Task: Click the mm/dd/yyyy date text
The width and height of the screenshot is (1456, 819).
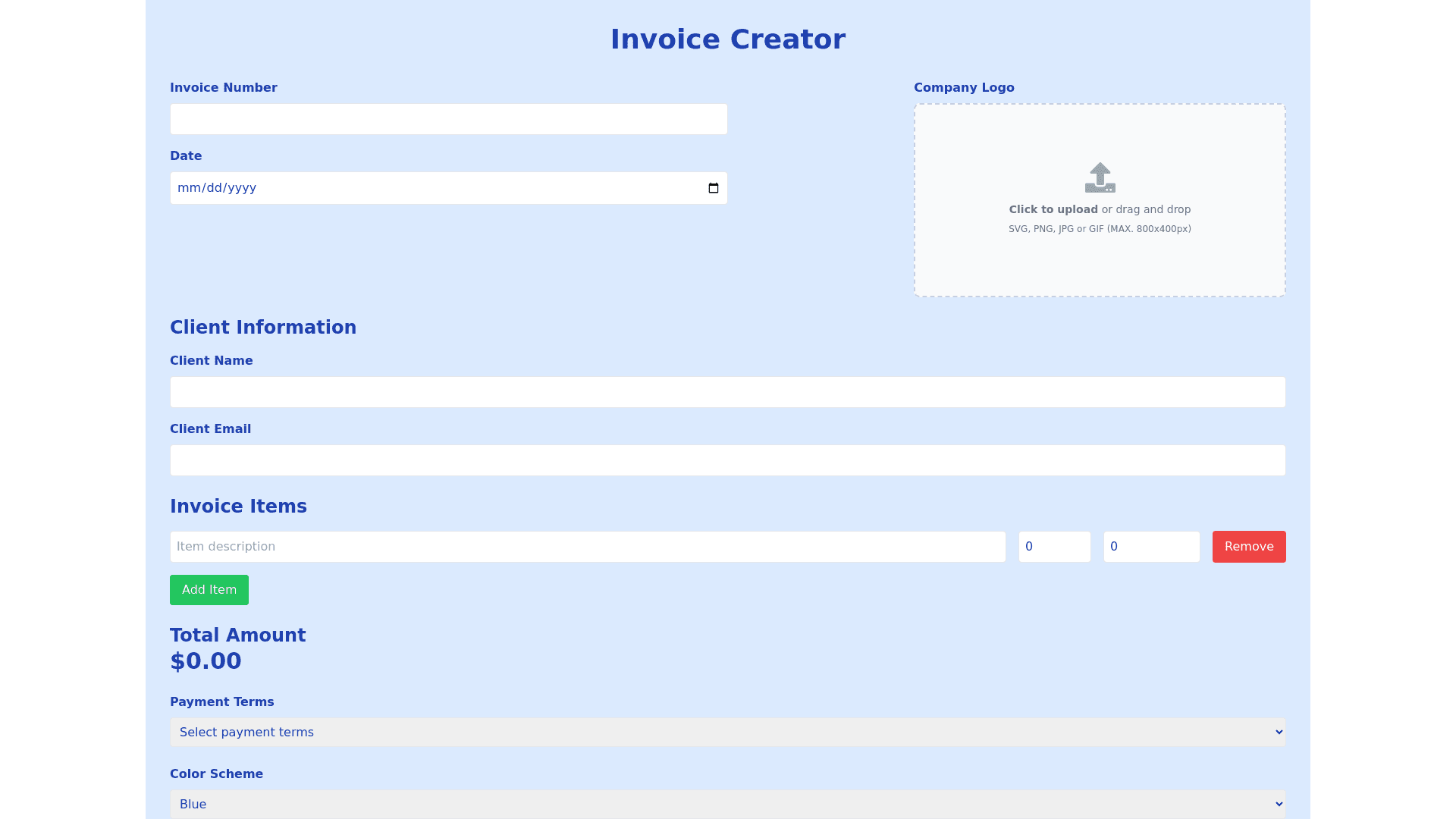Action: [217, 188]
